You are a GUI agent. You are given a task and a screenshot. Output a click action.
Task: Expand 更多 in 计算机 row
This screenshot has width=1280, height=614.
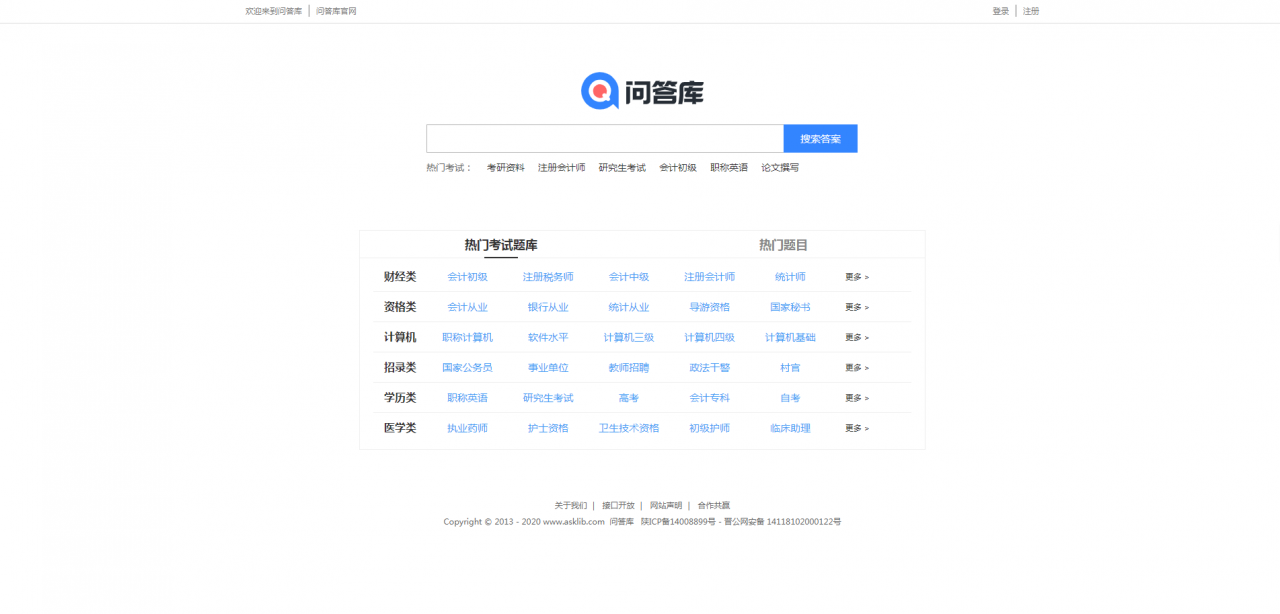(857, 337)
